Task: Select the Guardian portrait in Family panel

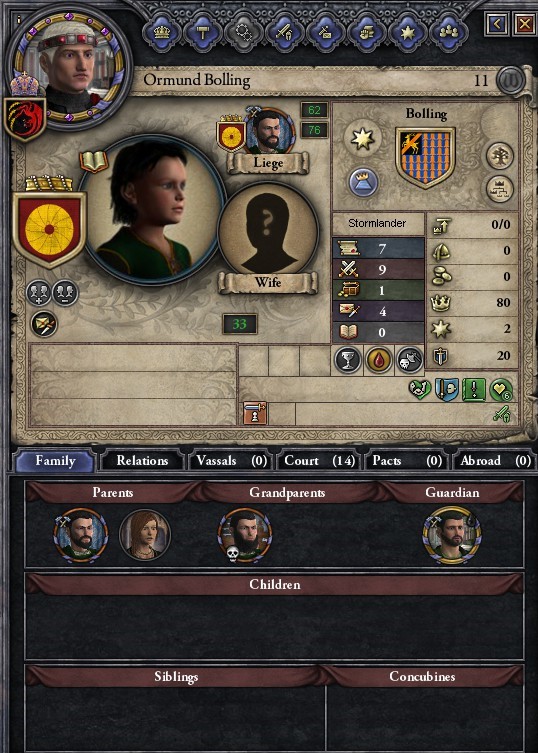Action: [451, 535]
